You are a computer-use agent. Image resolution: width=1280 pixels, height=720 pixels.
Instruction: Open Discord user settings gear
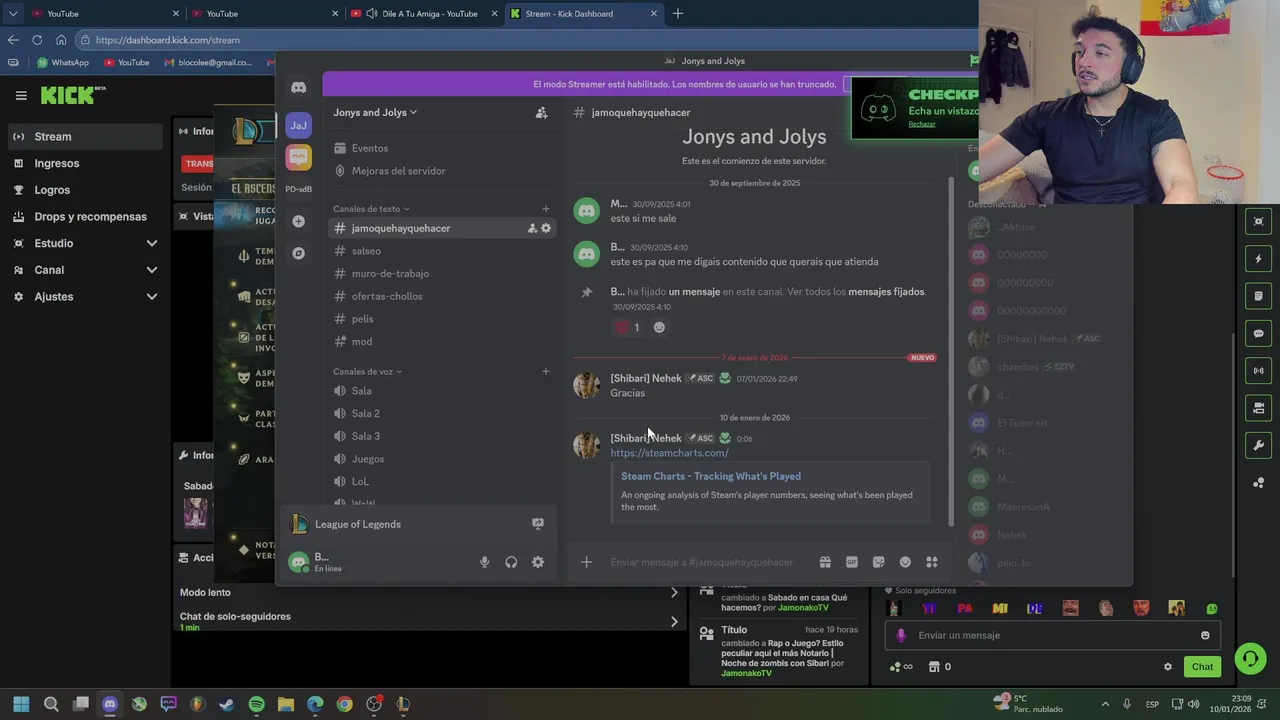pos(538,562)
